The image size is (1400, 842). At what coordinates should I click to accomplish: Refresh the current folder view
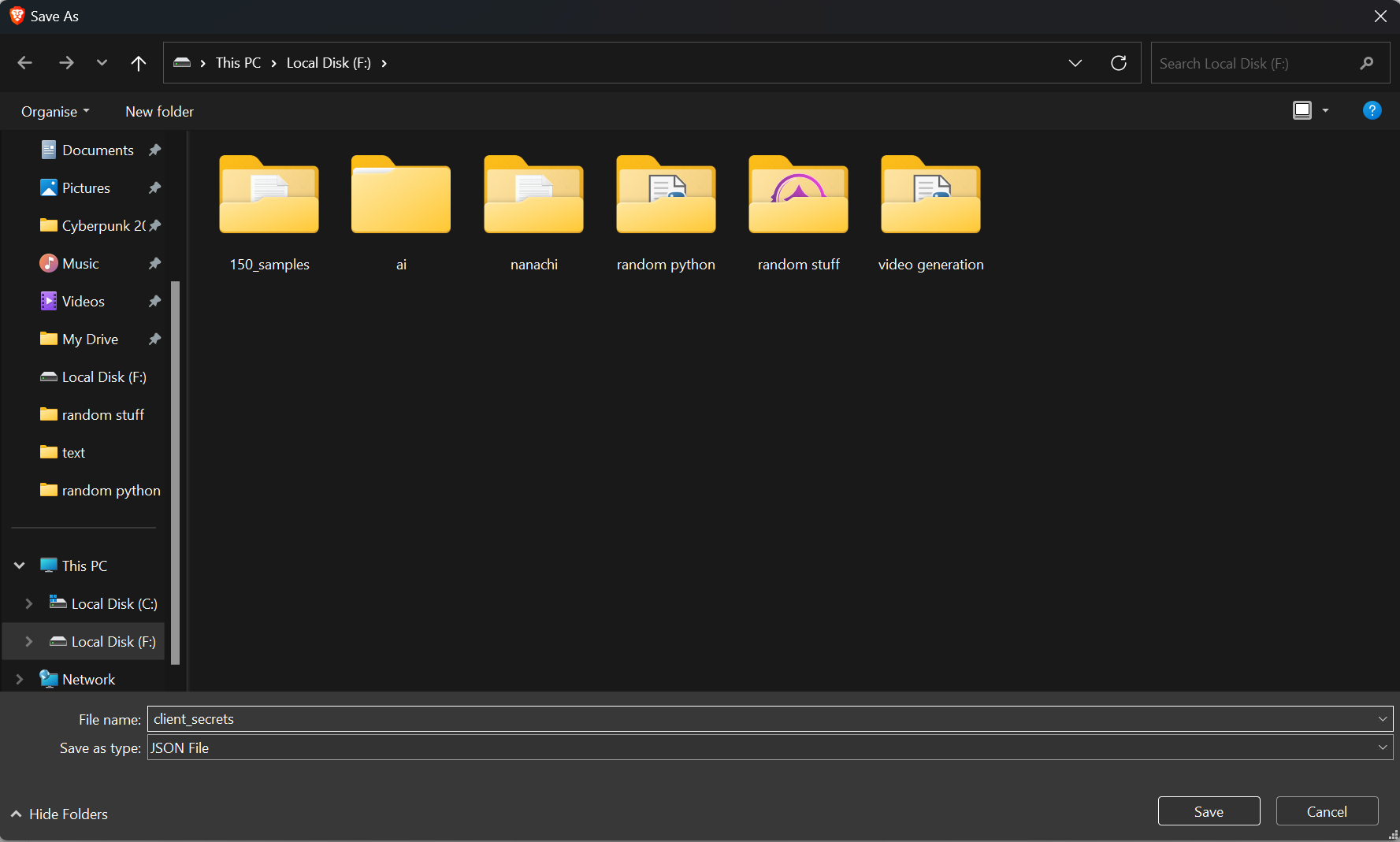[x=1119, y=63]
